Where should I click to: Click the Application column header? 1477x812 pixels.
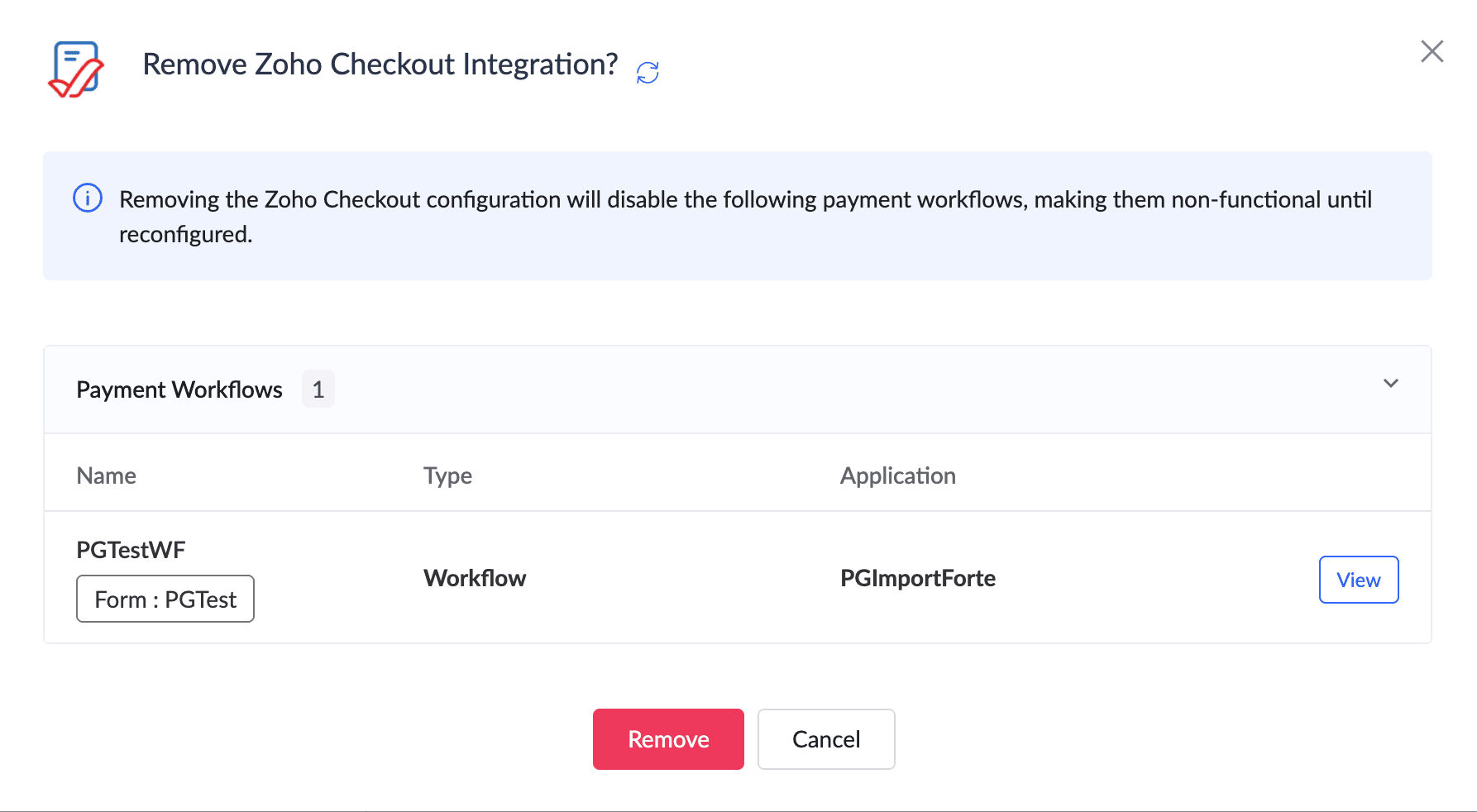pos(897,475)
